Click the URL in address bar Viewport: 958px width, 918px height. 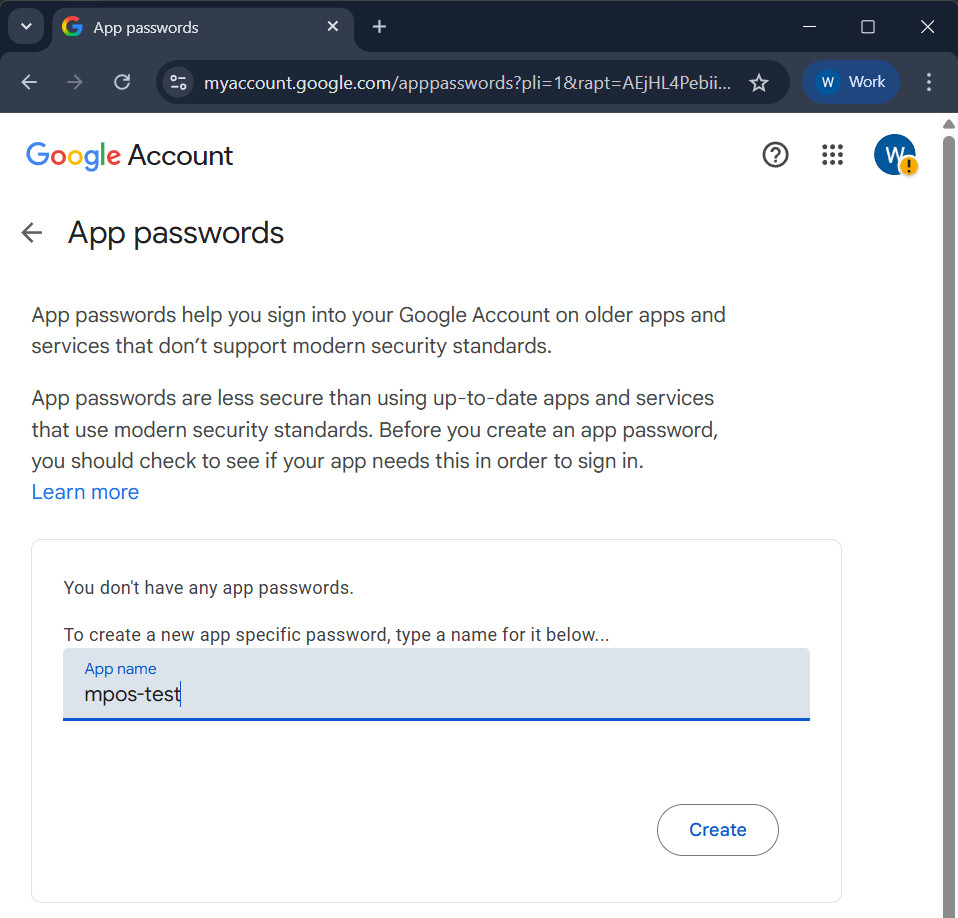[x=467, y=82]
